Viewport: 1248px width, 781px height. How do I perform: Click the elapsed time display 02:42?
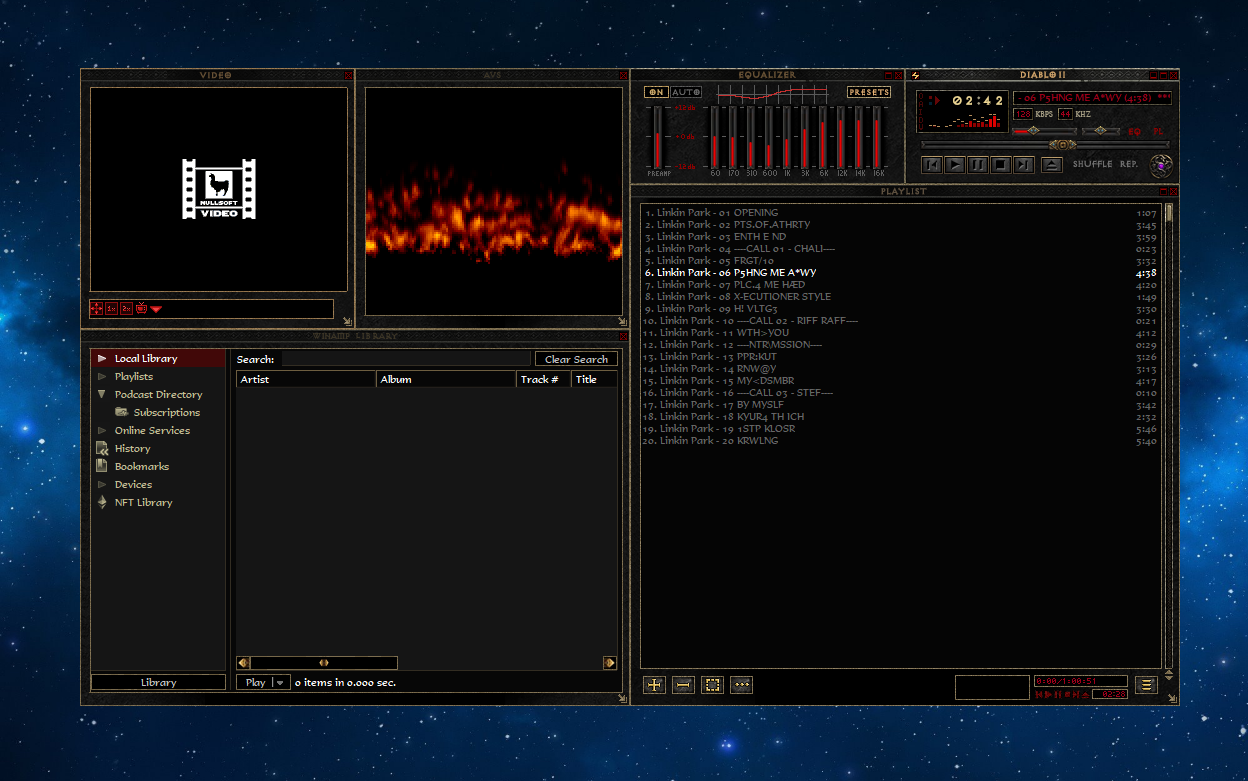977,100
